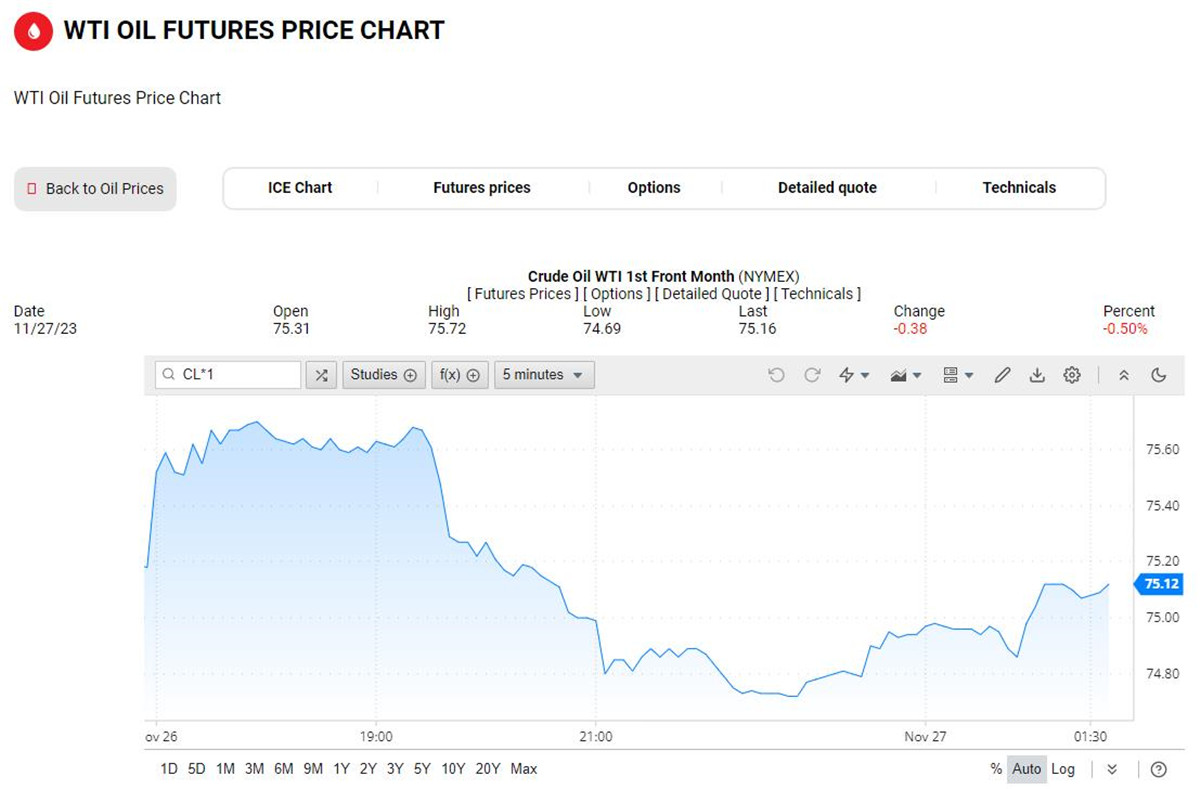Open chart settings gear icon
The image size is (1200, 789).
1072,375
